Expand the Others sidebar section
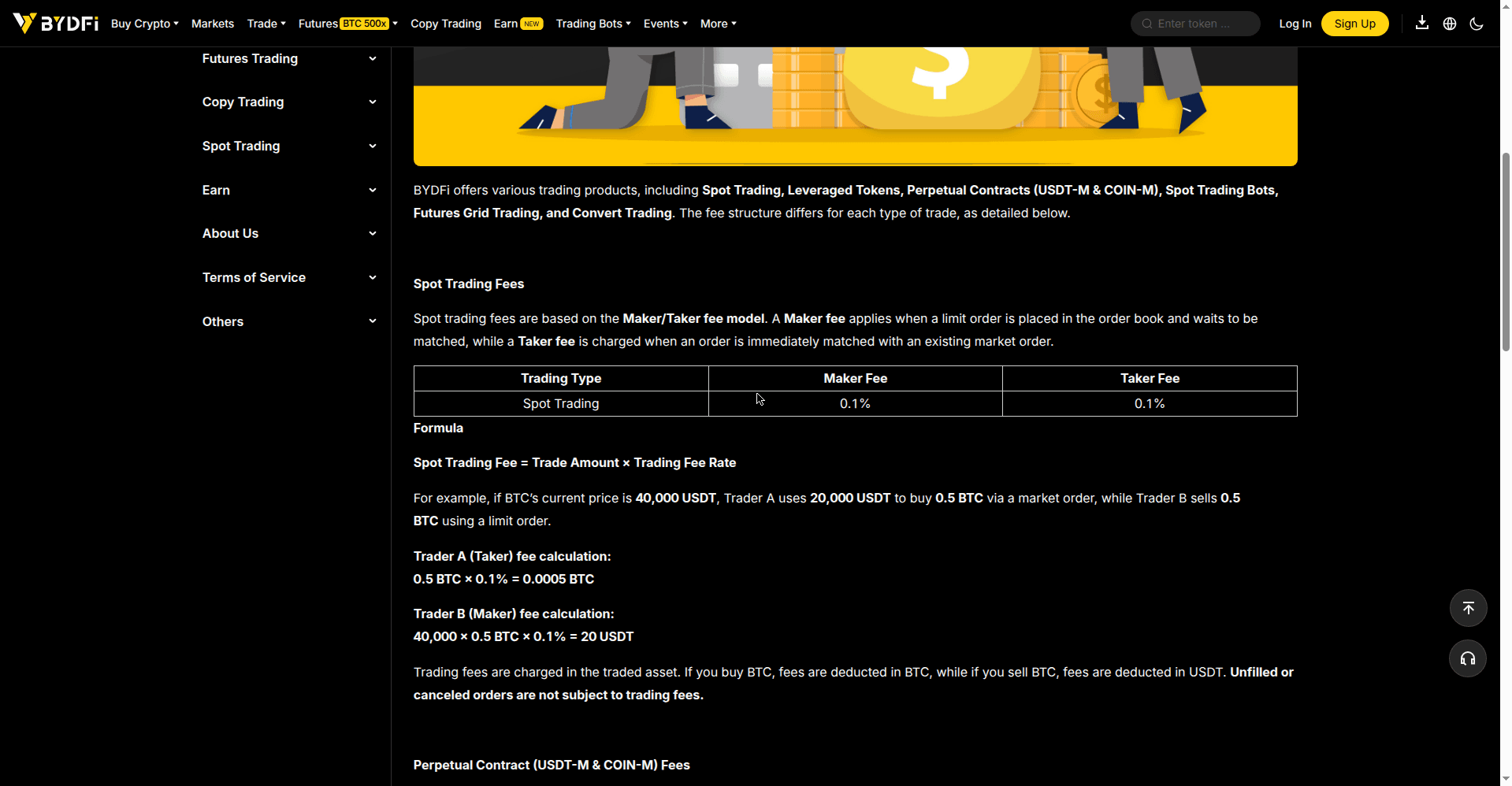 pyautogui.click(x=289, y=322)
